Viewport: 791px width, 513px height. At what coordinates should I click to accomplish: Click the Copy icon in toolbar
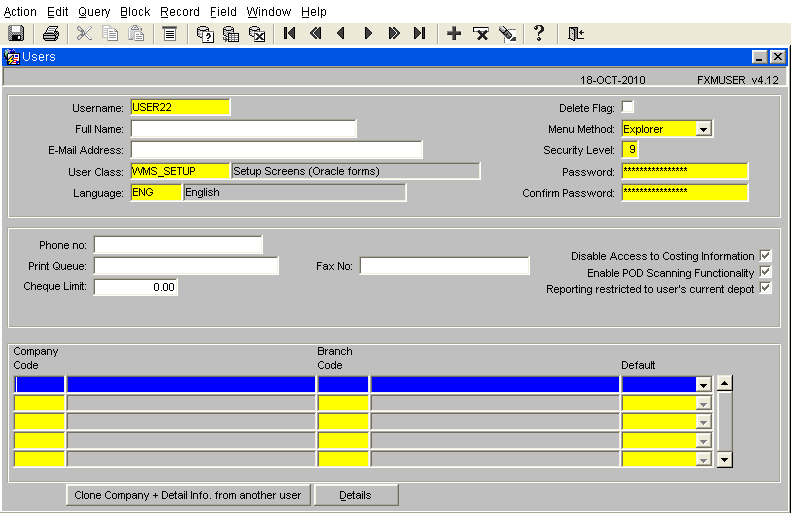(x=110, y=34)
